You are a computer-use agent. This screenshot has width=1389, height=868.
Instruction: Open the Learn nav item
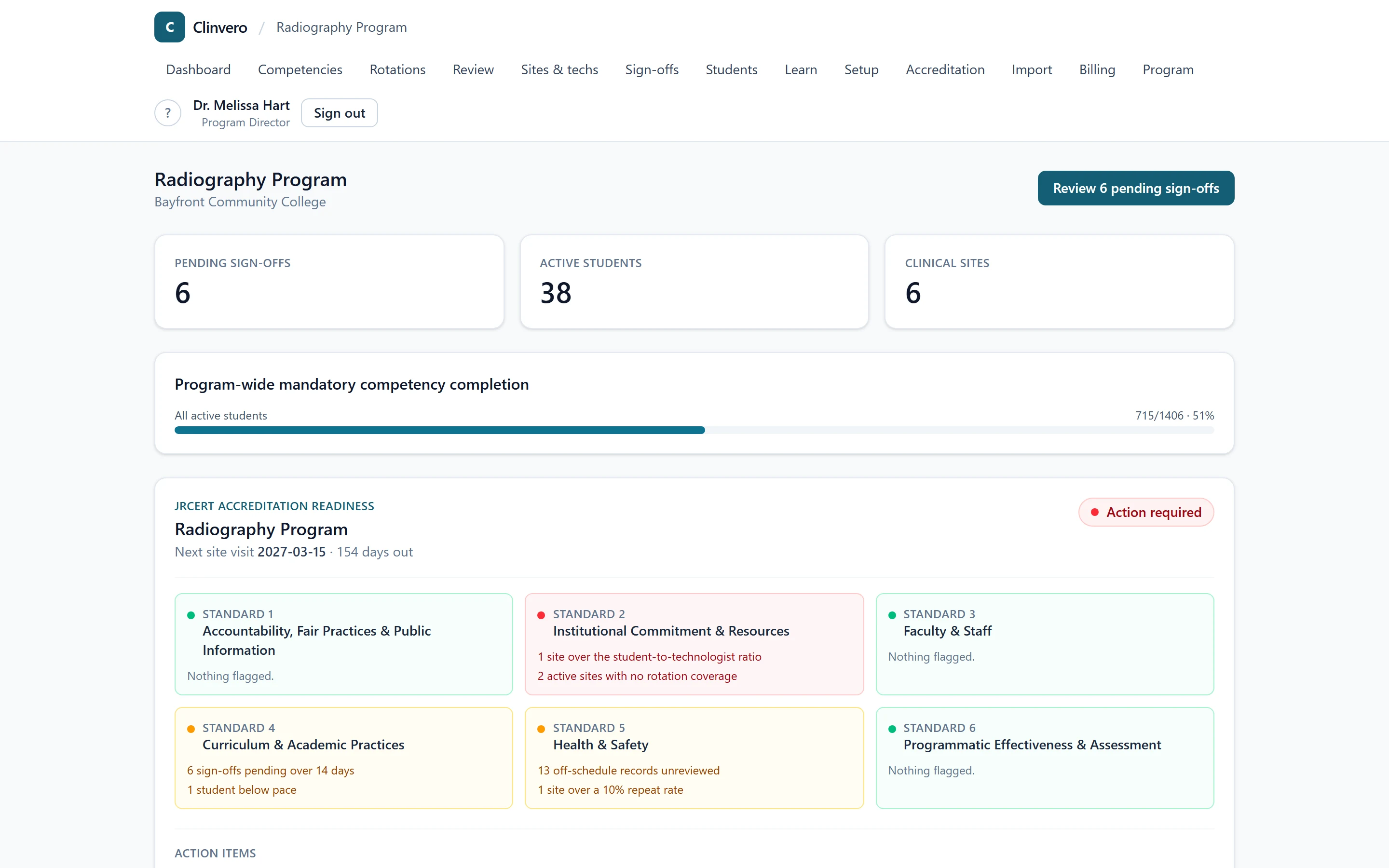(x=801, y=69)
